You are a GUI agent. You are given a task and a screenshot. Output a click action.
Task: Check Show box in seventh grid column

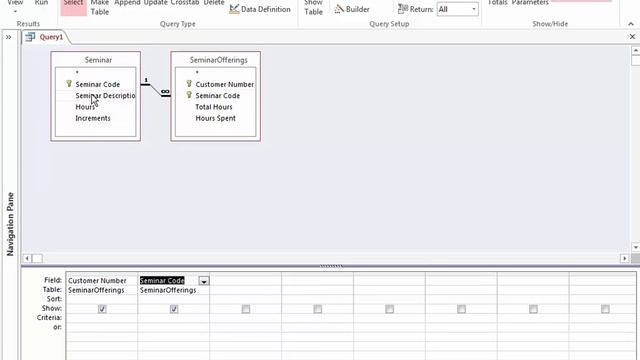533,309
